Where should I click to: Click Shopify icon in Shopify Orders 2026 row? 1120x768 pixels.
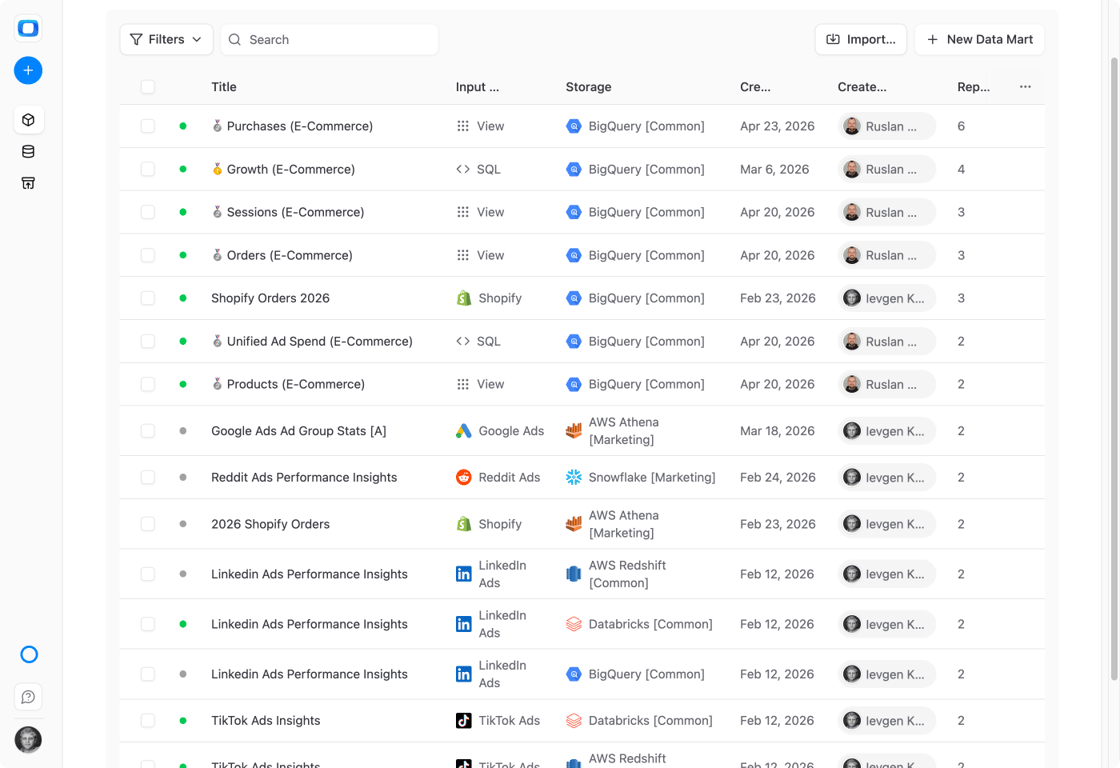point(464,298)
